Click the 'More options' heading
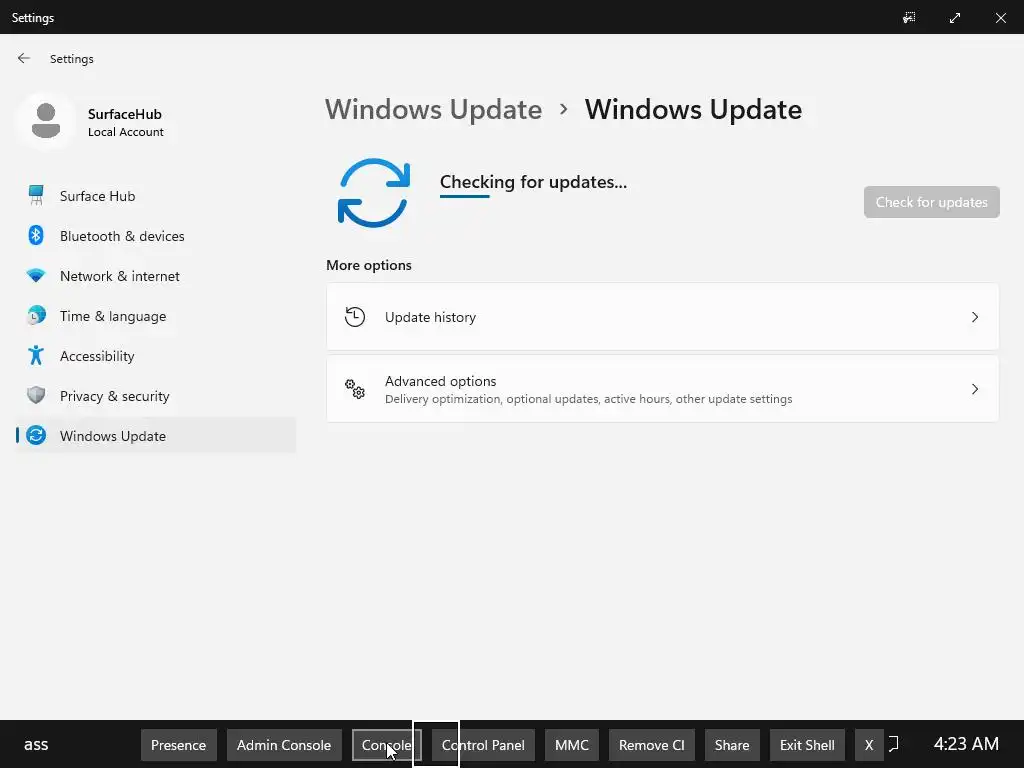 pos(369,265)
